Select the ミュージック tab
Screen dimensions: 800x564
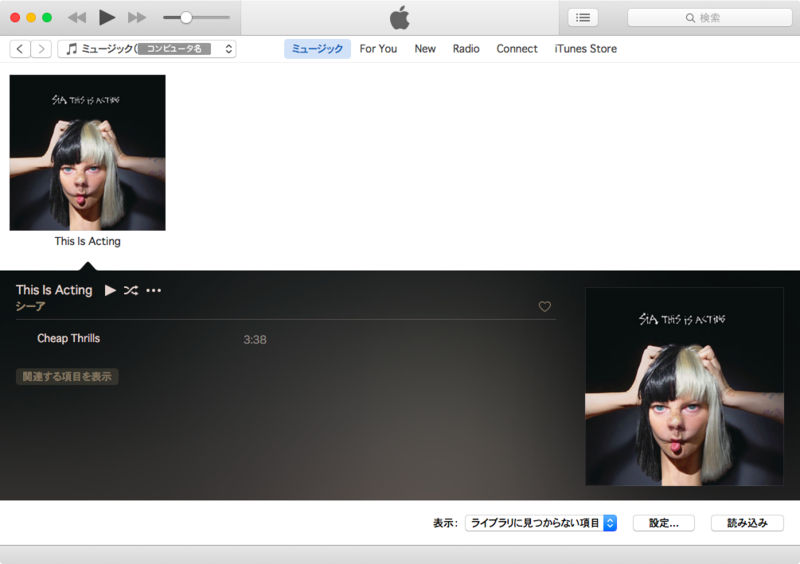(x=317, y=49)
